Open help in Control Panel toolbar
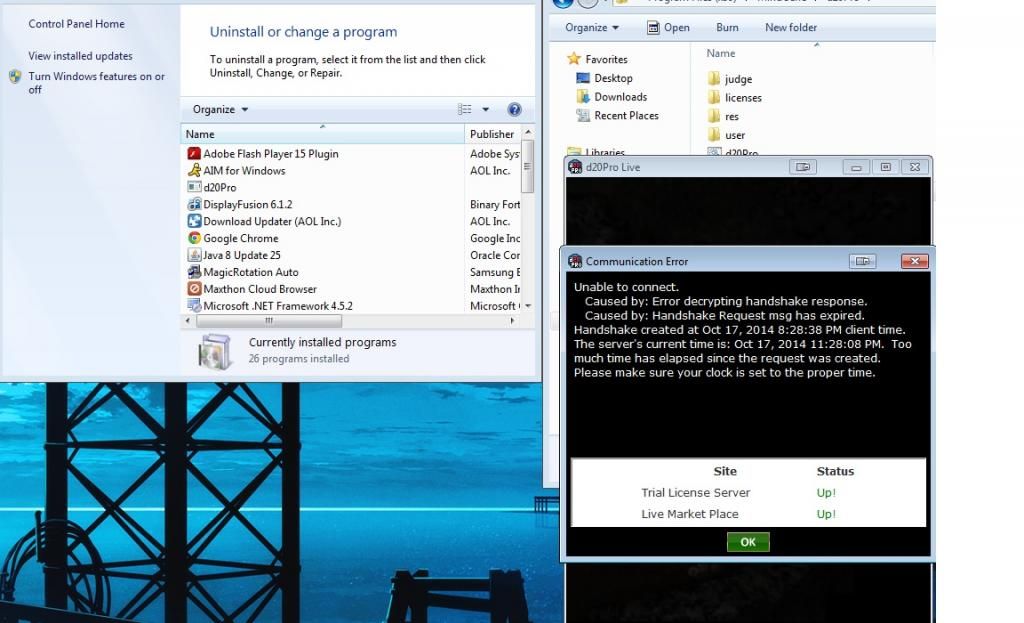This screenshot has height=623, width=1024. click(x=515, y=110)
